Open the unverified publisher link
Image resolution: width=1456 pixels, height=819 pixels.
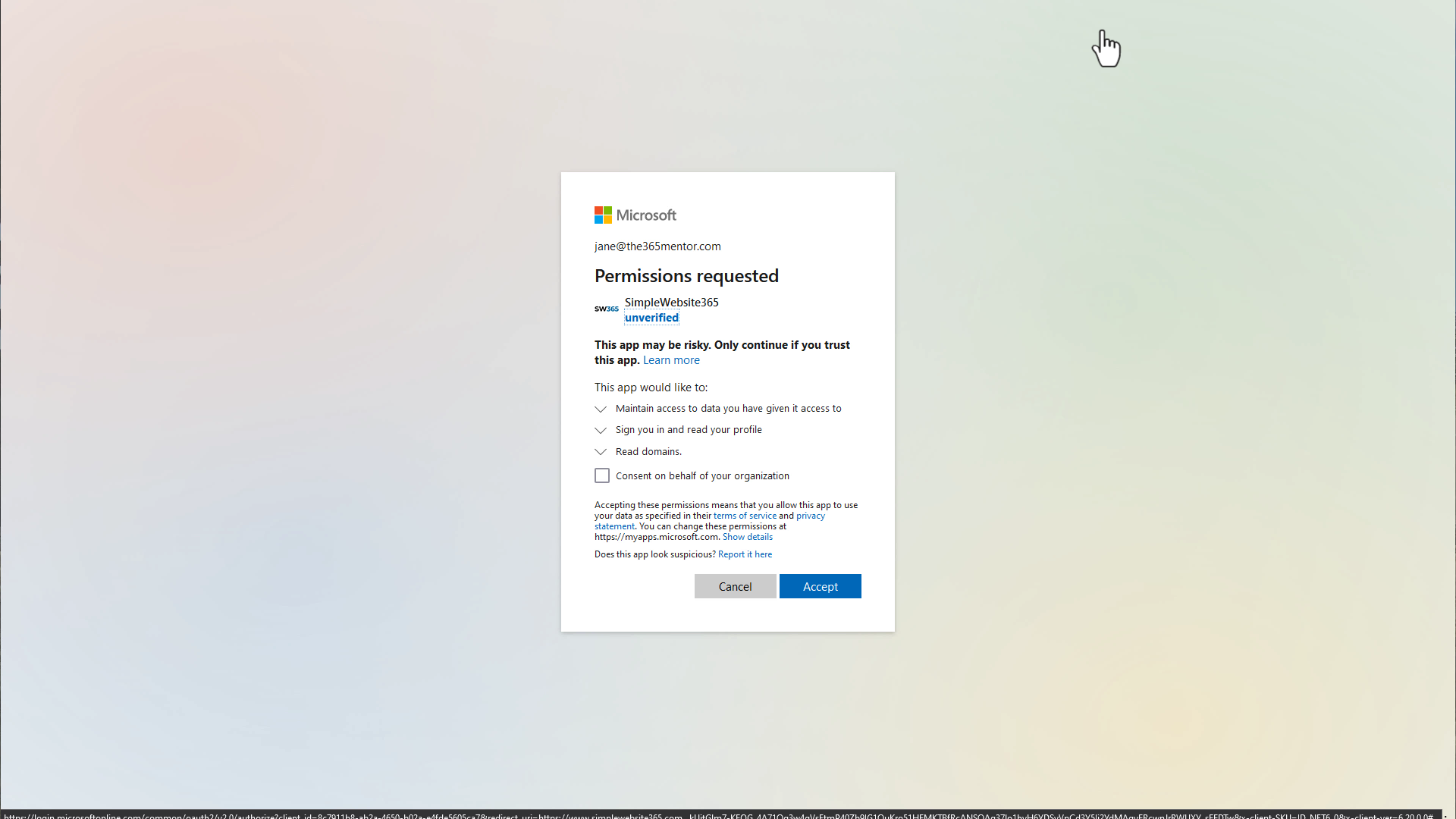click(x=651, y=318)
